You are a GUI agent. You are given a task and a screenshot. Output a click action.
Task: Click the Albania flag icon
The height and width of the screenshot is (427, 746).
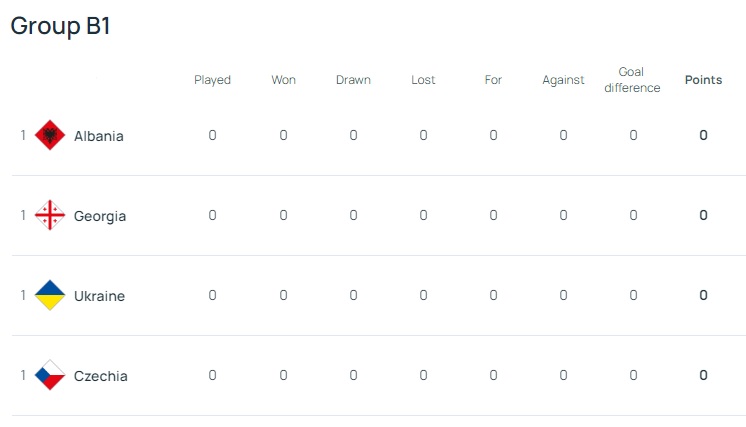coord(50,135)
